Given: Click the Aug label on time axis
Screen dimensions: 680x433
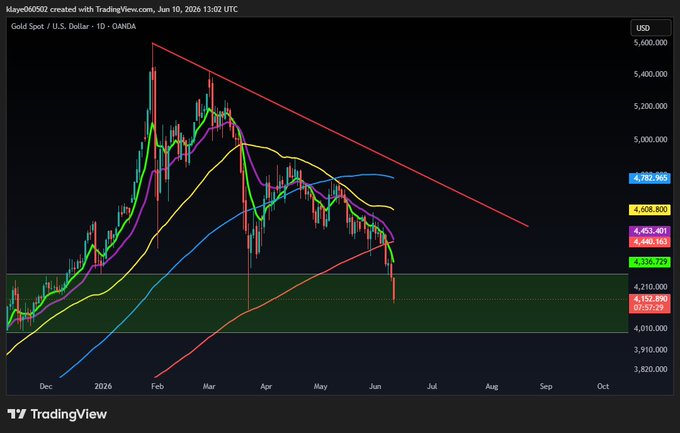Looking at the screenshot, I should coord(491,386).
